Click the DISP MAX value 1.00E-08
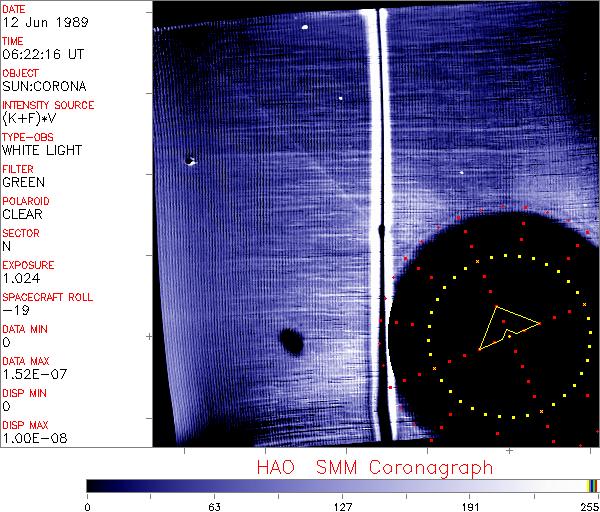Viewport: 600px width, 512px height. [30, 438]
